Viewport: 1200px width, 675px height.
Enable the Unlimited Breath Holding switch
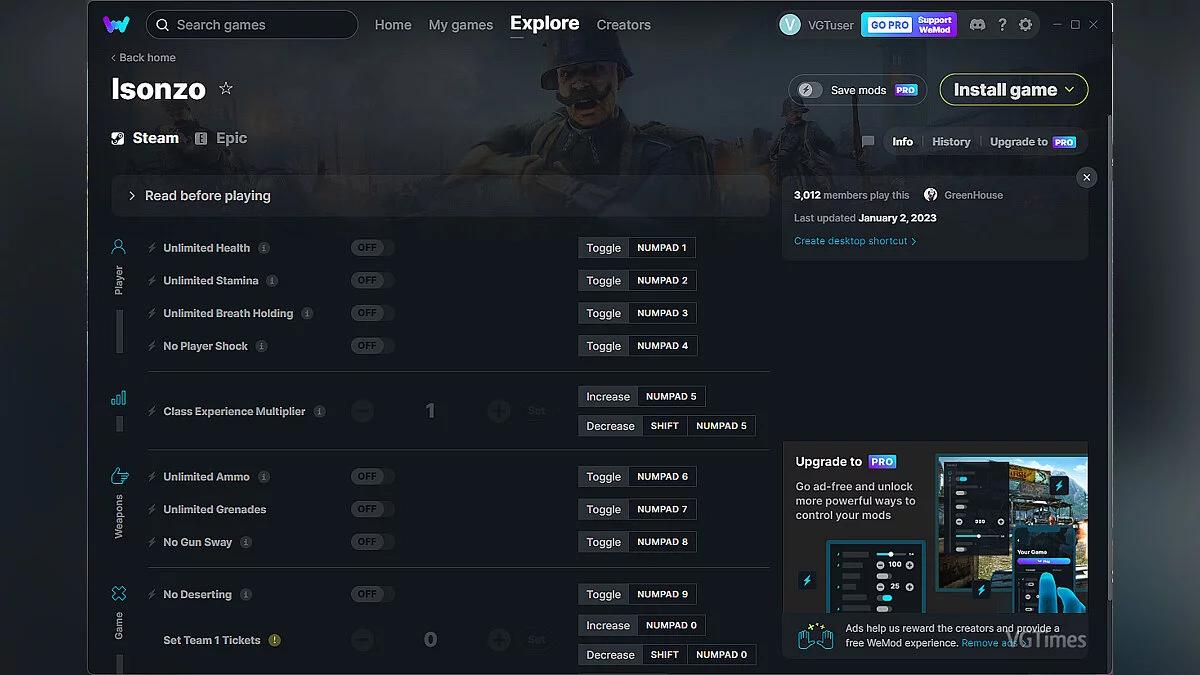(372, 313)
